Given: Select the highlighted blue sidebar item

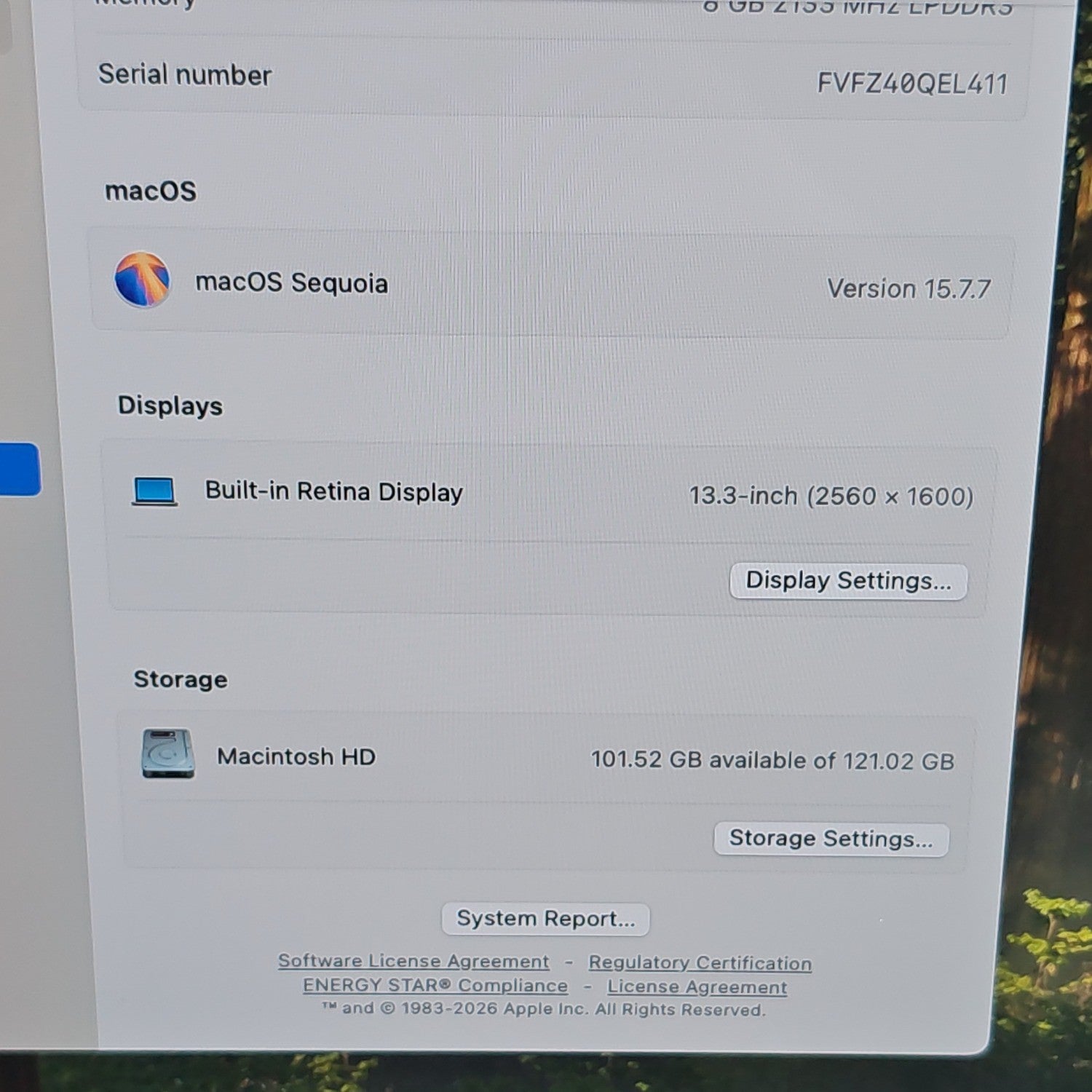Looking at the screenshot, I should [x=20, y=469].
